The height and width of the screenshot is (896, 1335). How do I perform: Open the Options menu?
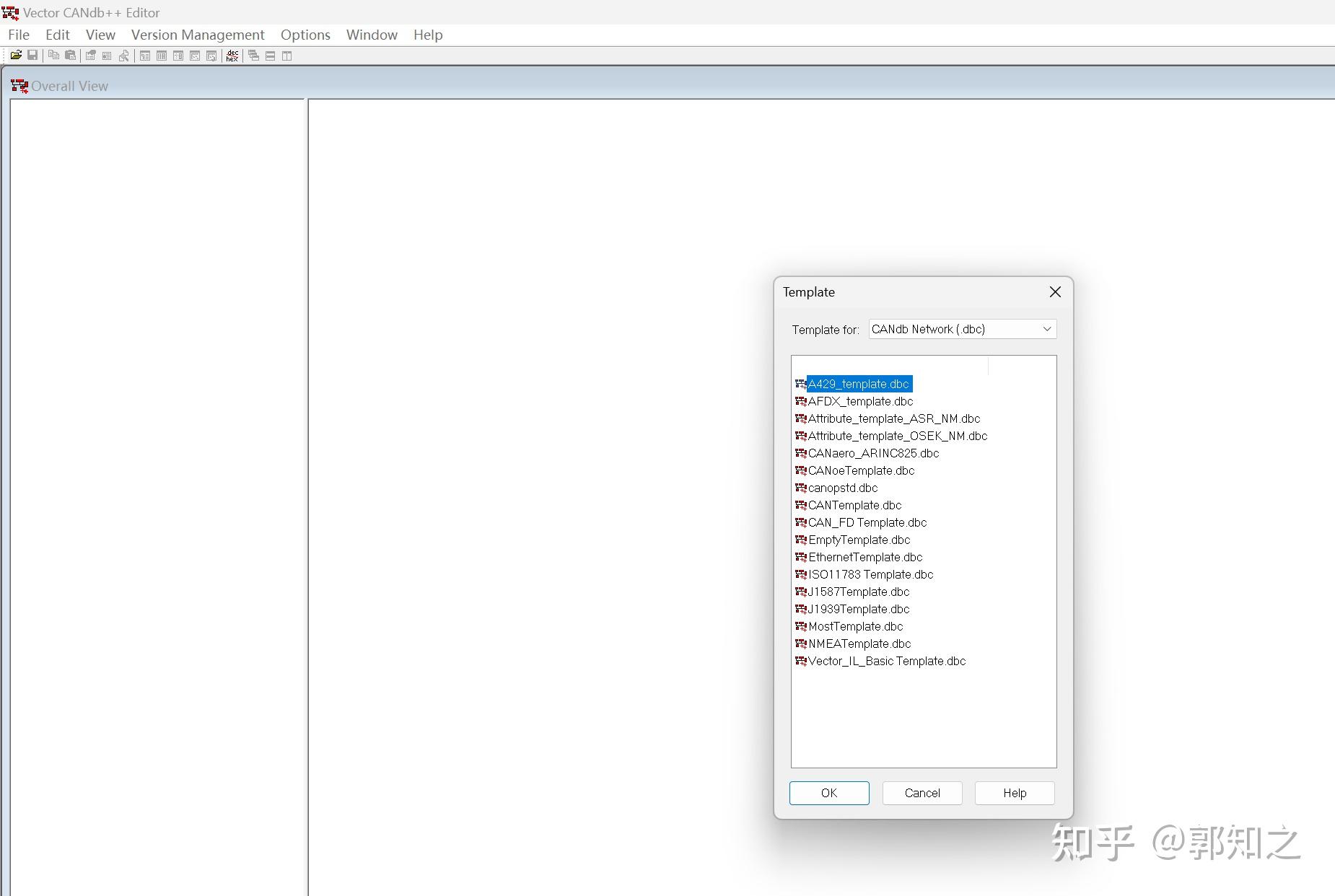(x=305, y=35)
